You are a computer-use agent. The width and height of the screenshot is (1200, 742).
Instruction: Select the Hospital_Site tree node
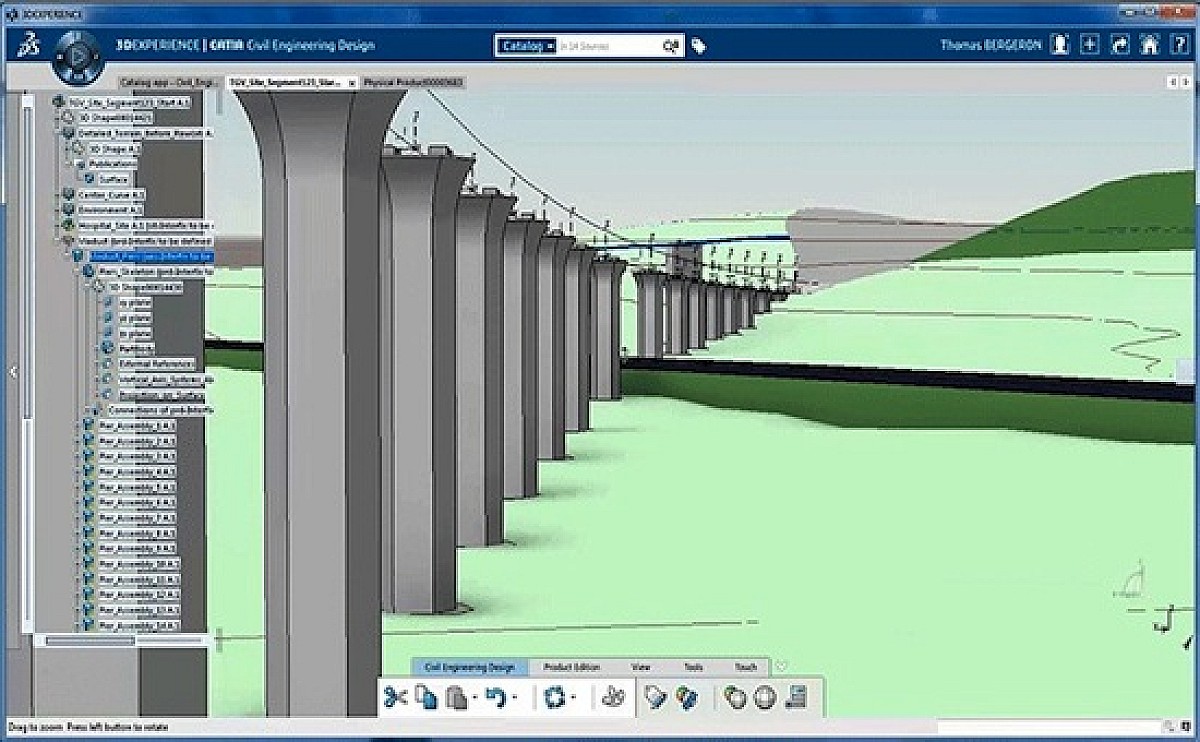[144, 226]
